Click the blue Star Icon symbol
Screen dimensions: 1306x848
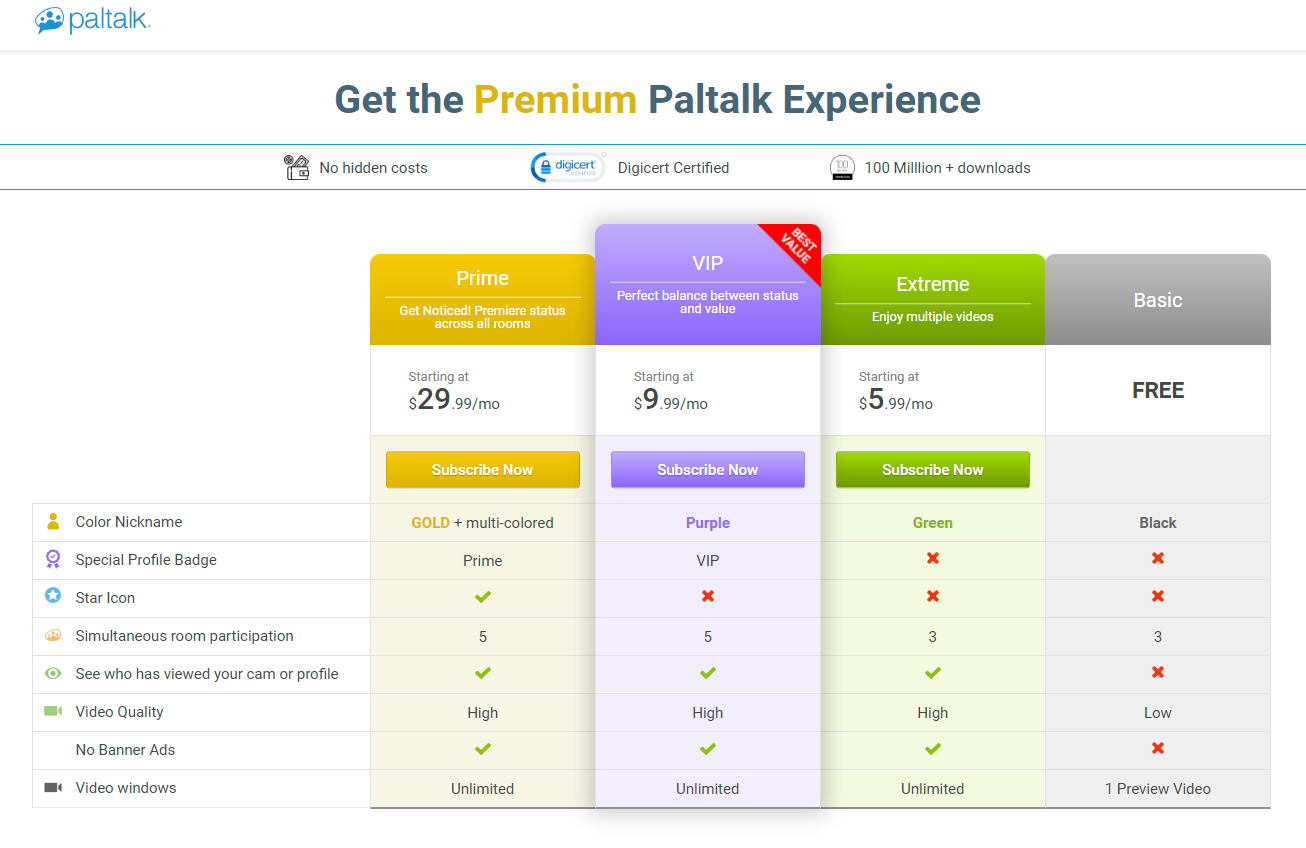point(53,596)
